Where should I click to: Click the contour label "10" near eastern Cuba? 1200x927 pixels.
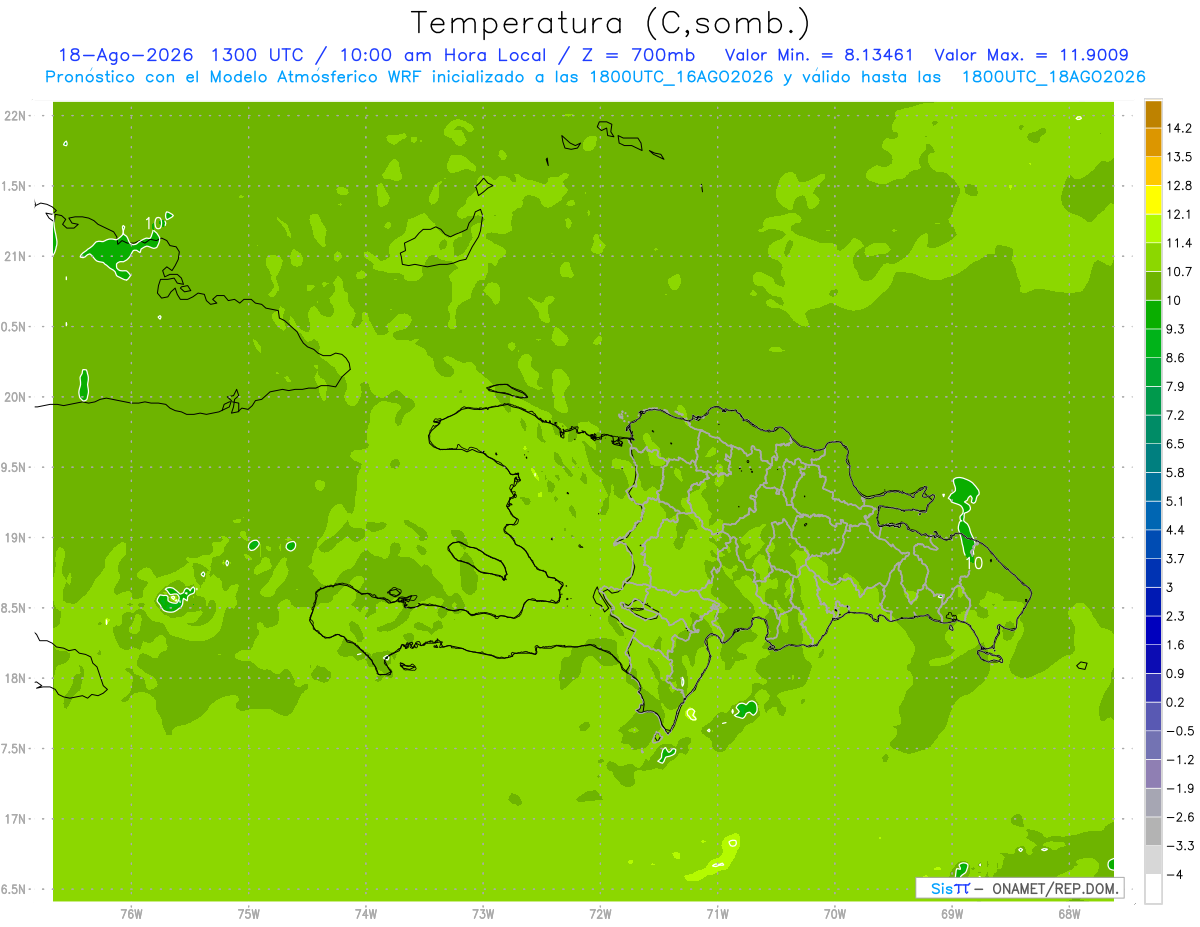tap(154, 223)
